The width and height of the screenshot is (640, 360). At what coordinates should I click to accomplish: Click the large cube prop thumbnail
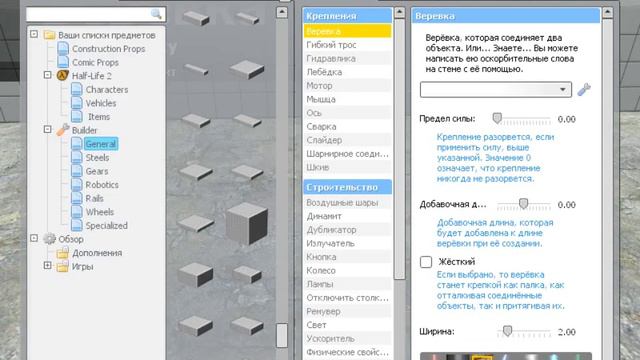[x=247, y=224]
